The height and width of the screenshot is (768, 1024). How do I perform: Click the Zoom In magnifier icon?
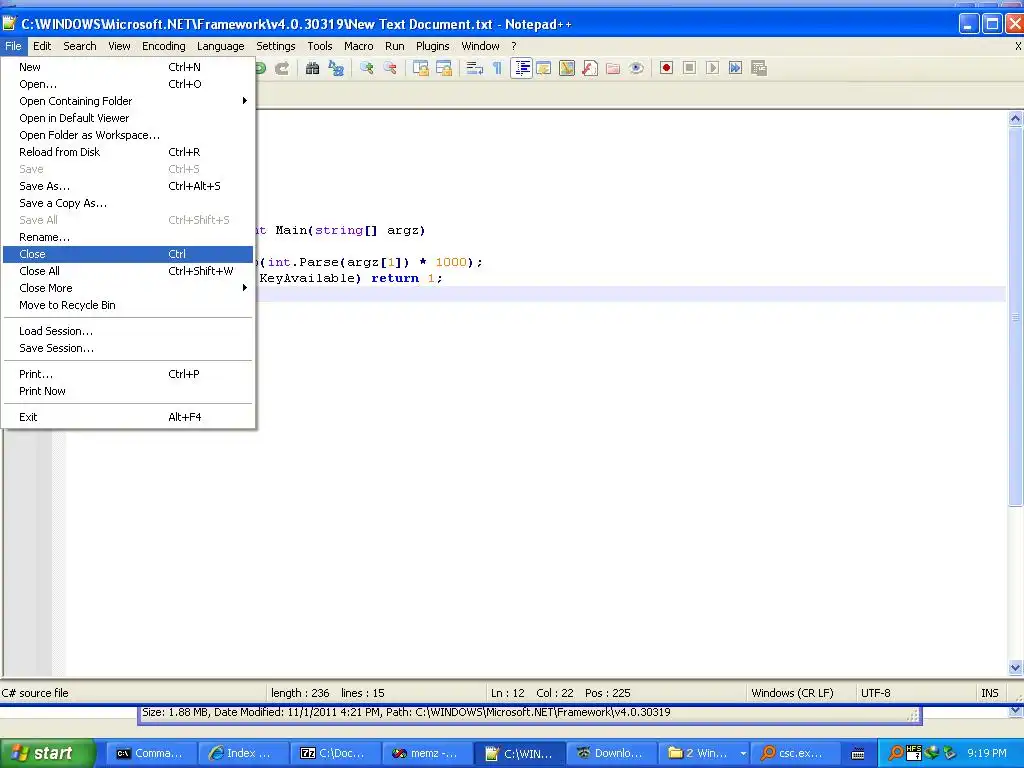pyautogui.click(x=366, y=68)
